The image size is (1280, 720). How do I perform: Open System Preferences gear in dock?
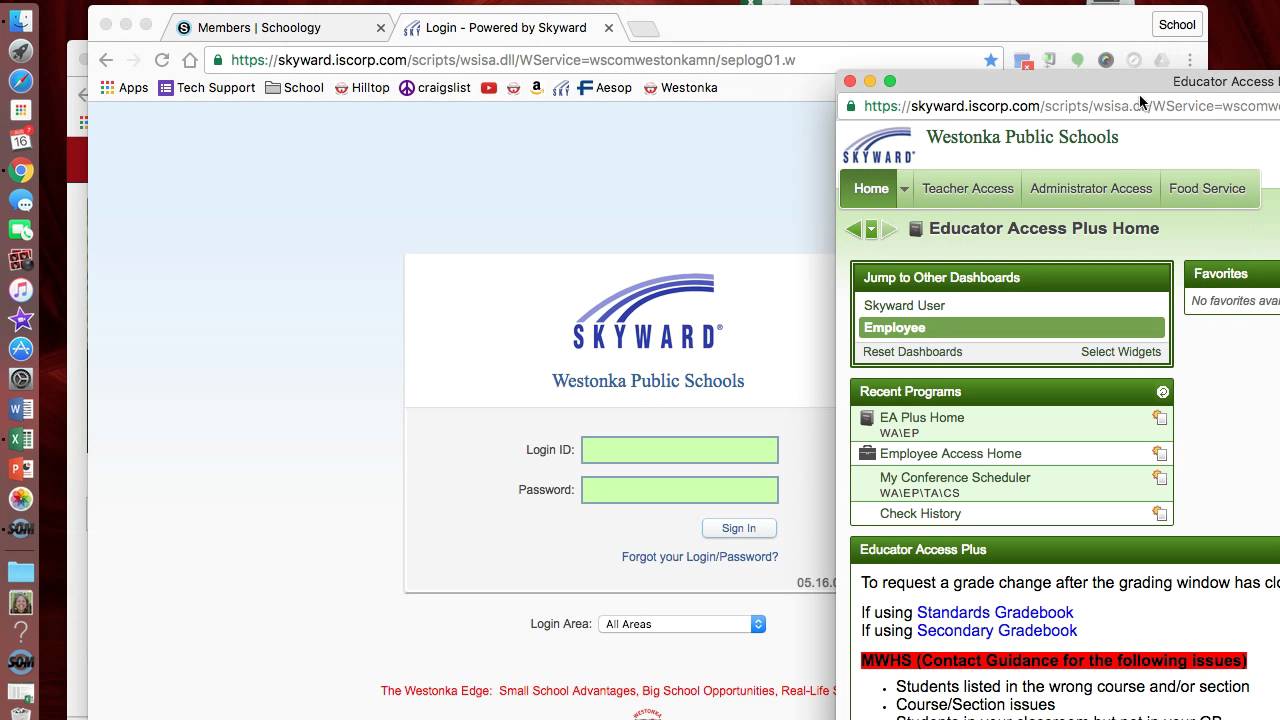click(x=21, y=379)
